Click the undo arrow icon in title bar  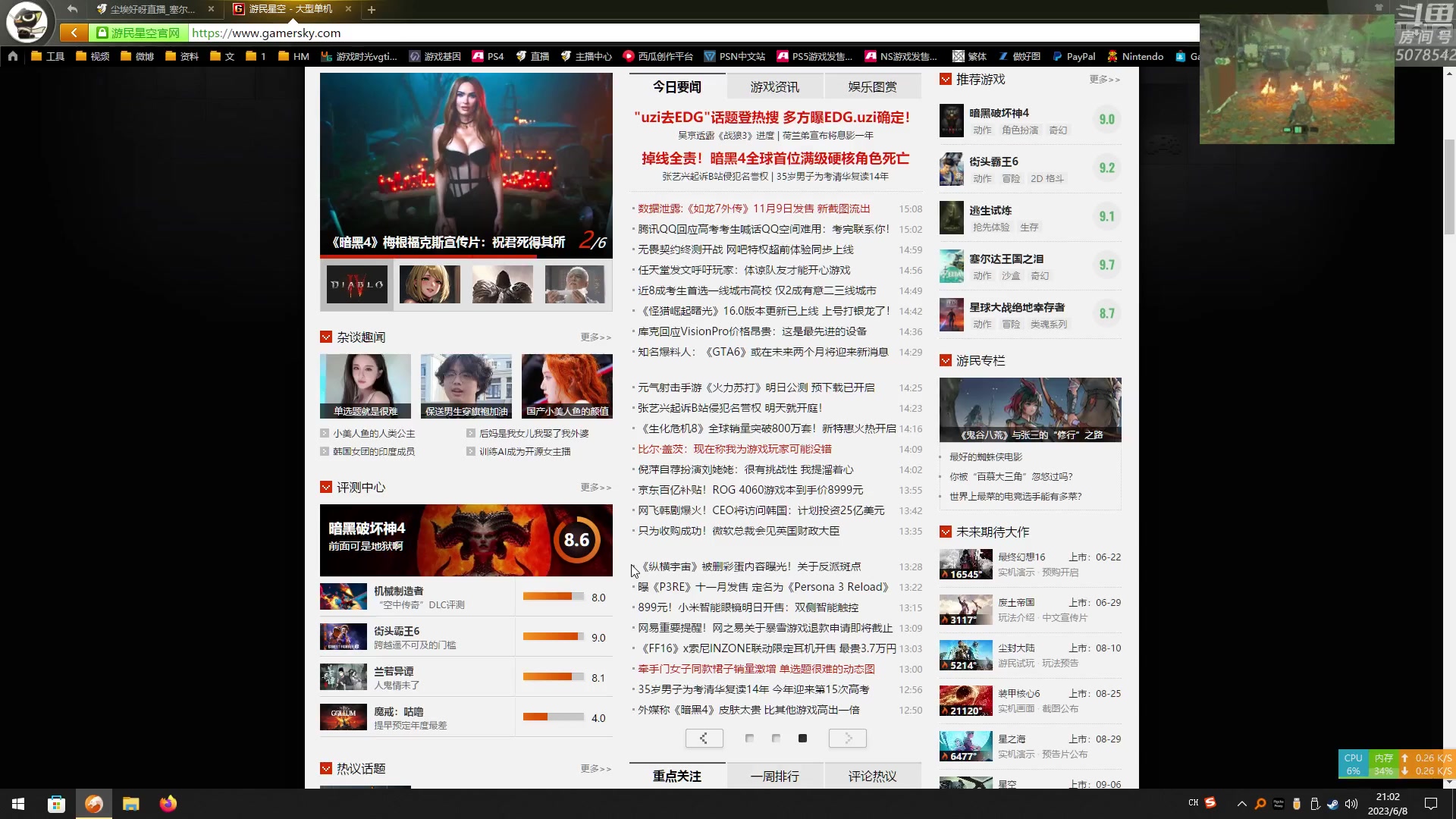click(x=72, y=9)
